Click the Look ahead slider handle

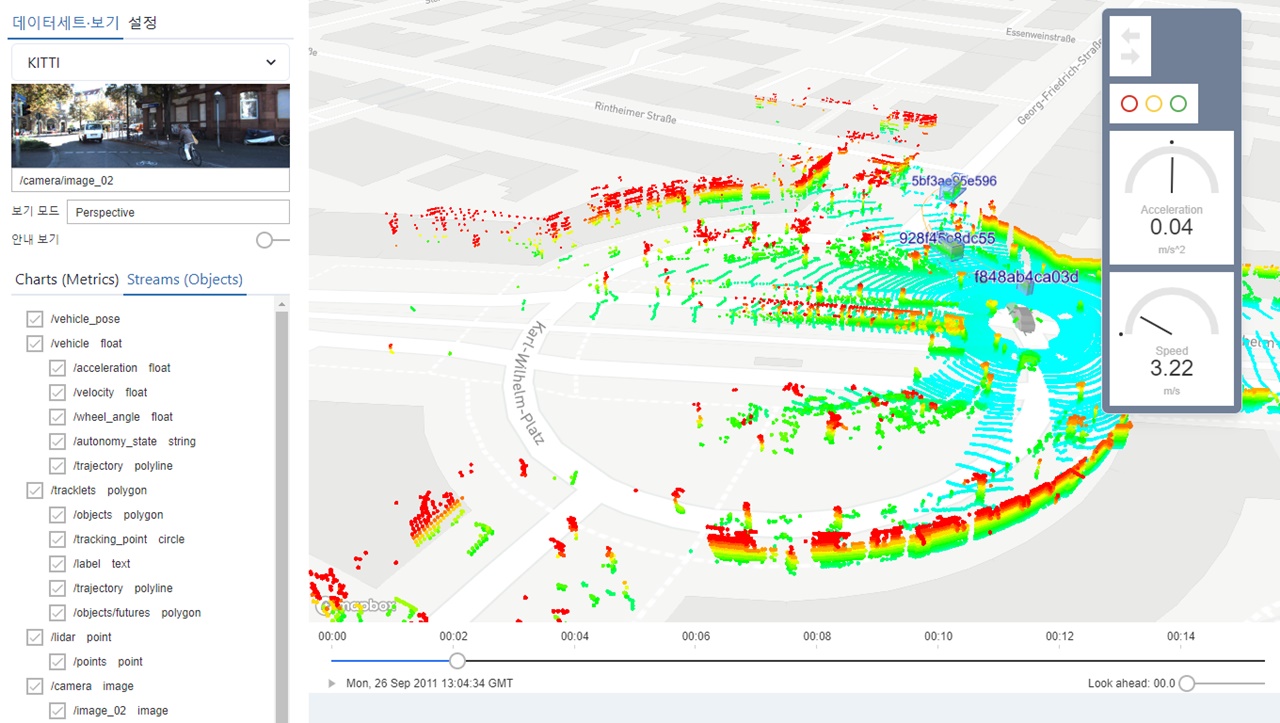[1187, 684]
